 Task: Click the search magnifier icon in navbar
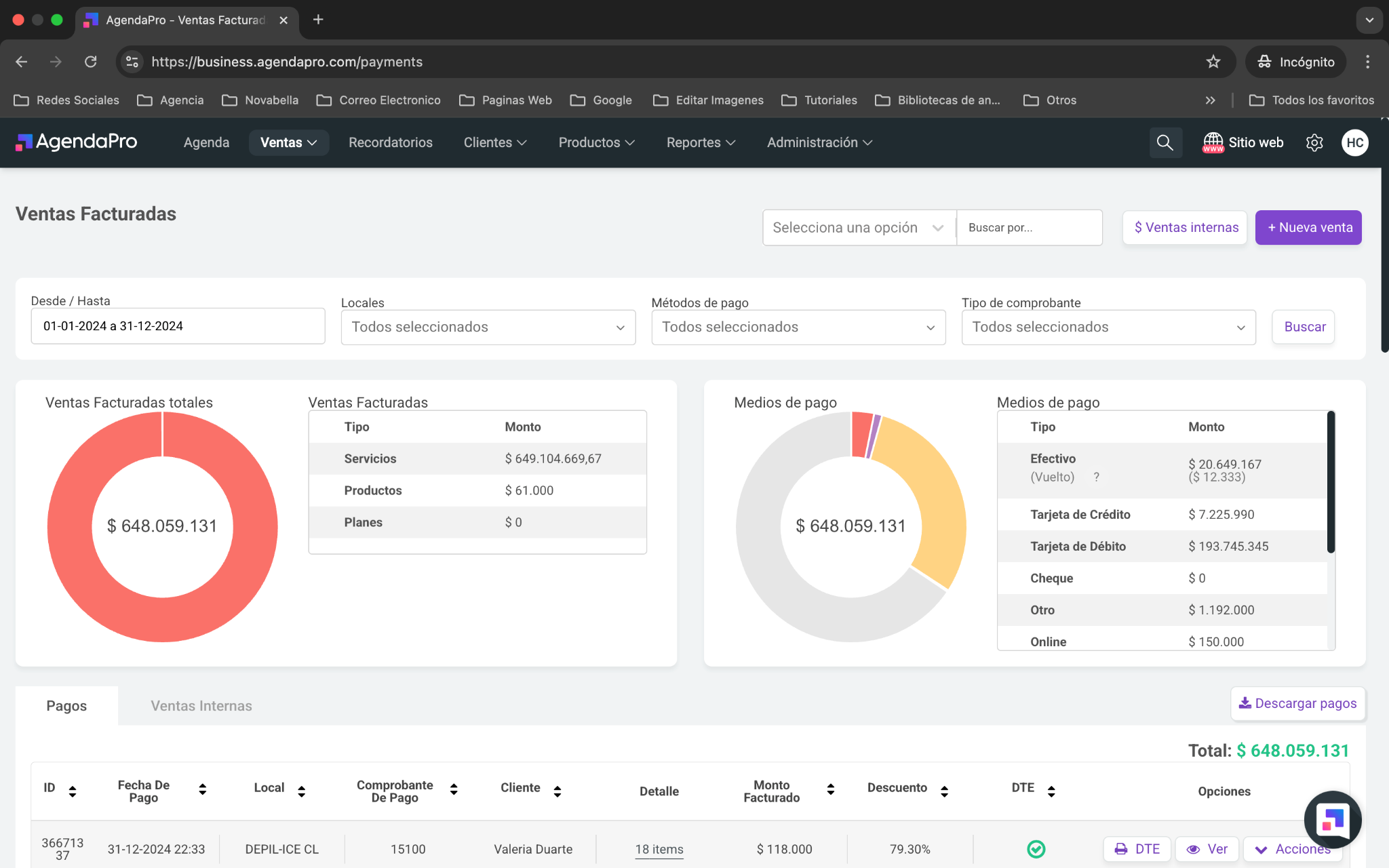point(1165,142)
